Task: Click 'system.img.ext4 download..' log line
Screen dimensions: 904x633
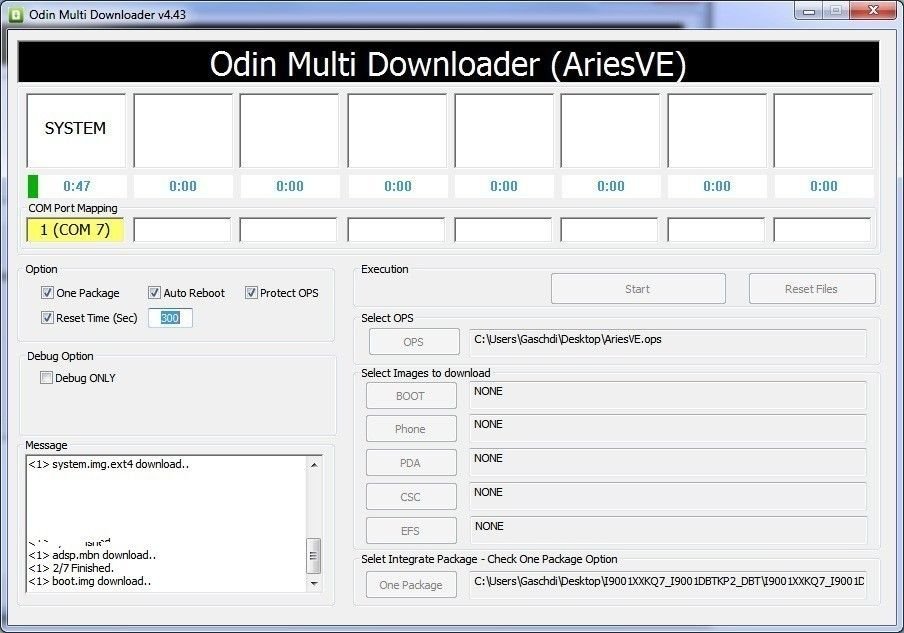Action: point(109,464)
